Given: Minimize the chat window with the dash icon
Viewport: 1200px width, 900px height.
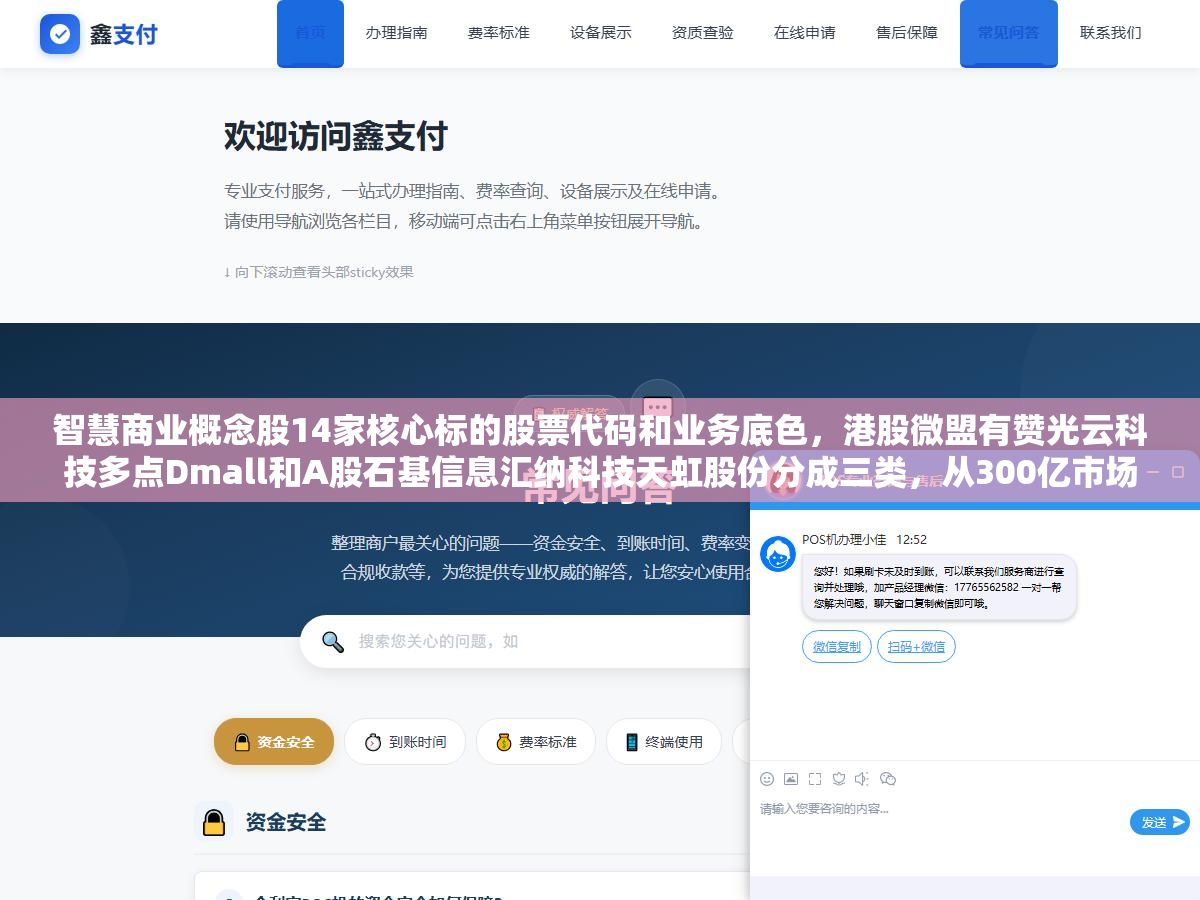Looking at the screenshot, I should 1151,471.
